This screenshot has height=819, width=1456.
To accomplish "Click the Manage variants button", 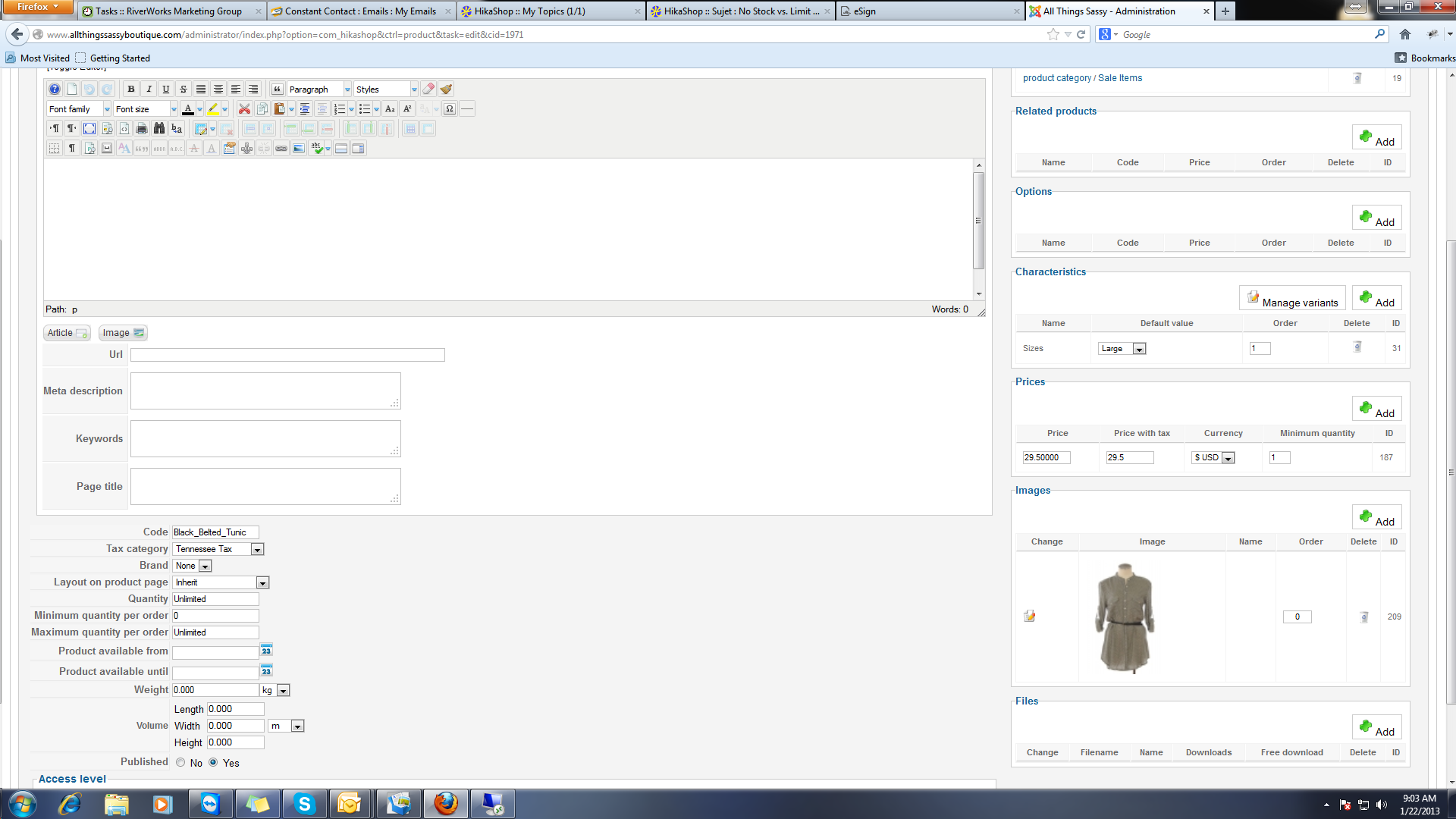I will pos(1292,299).
